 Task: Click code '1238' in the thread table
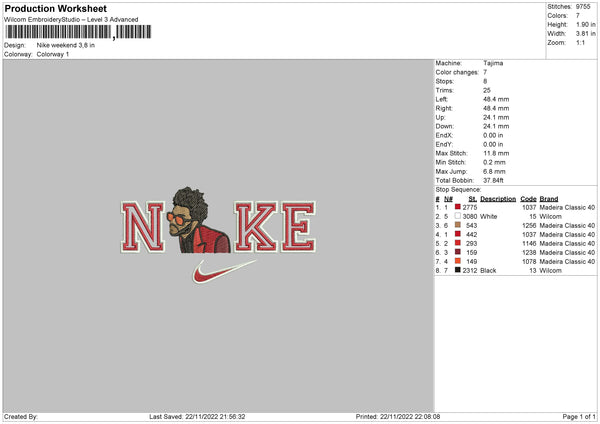pyautogui.click(x=529, y=253)
